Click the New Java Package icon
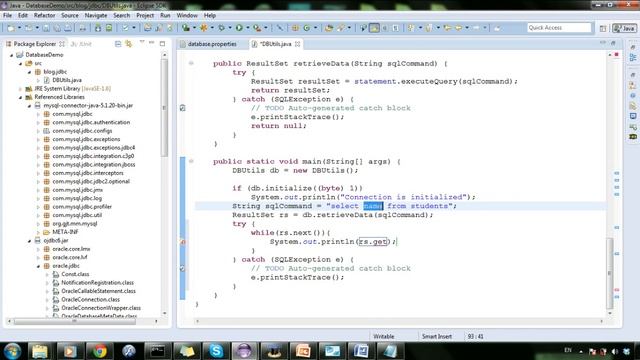This screenshot has height=360, width=640. [x=295, y=28]
